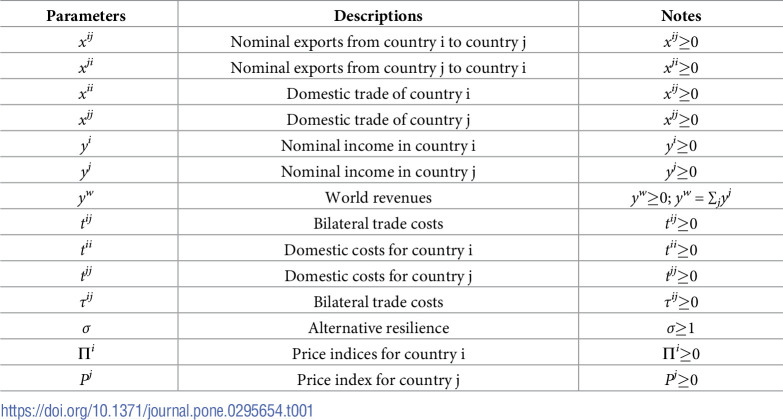Image resolution: width=783 pixels, height=420 pixels.
Task: Click the σ≥1 note cell
Action: tap(681, 328)
